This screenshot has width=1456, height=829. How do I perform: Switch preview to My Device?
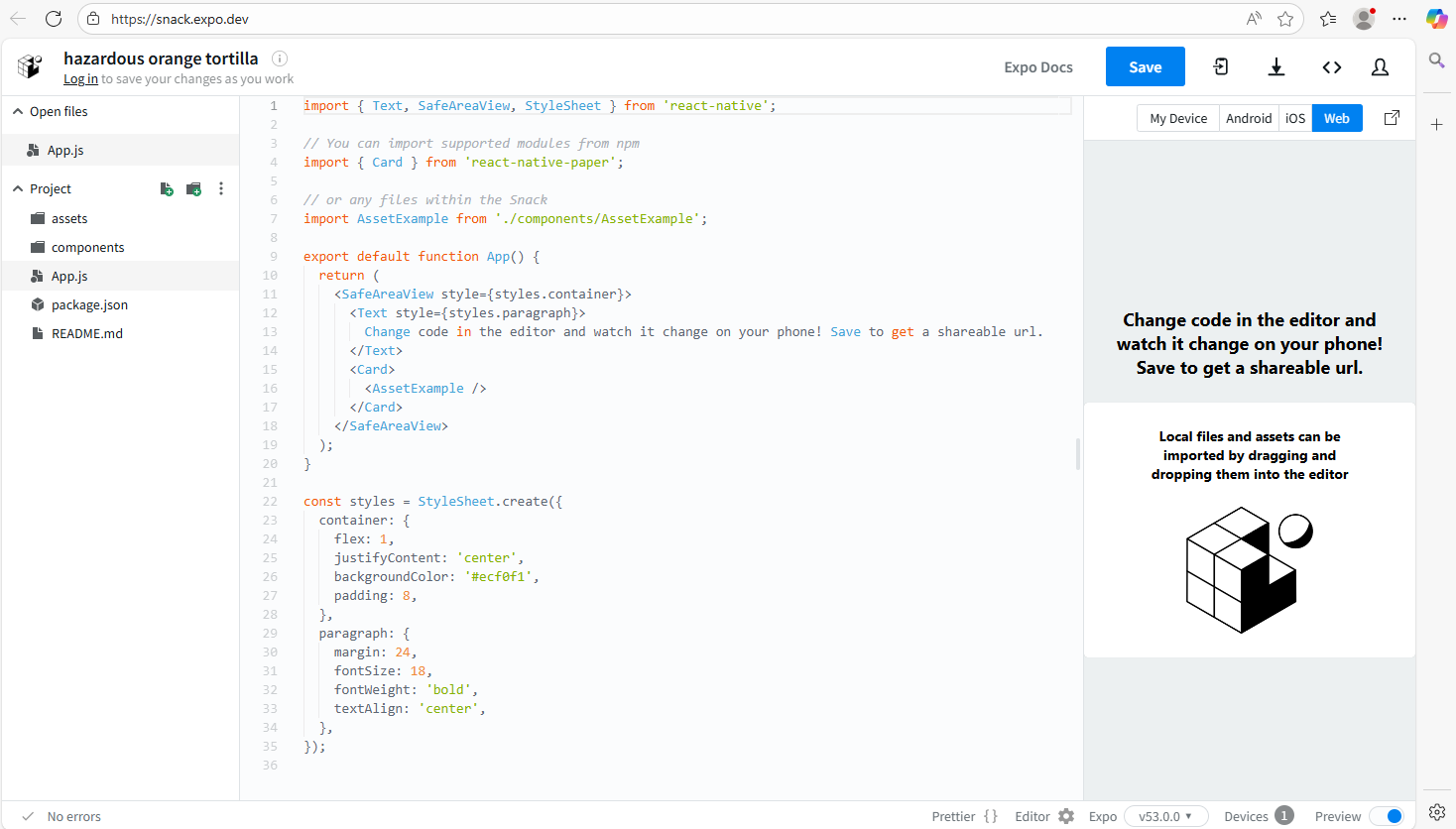(1178, 118)
